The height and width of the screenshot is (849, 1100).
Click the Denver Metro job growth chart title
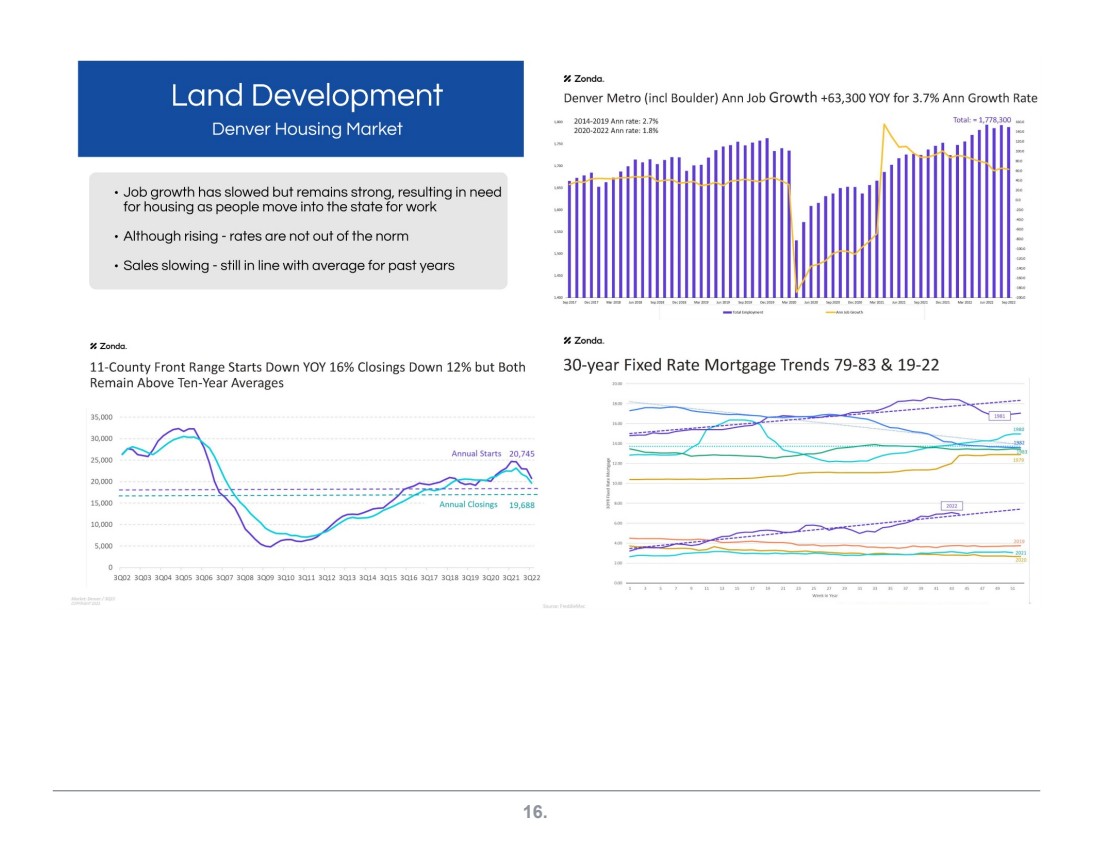click(x=800, y=98)
